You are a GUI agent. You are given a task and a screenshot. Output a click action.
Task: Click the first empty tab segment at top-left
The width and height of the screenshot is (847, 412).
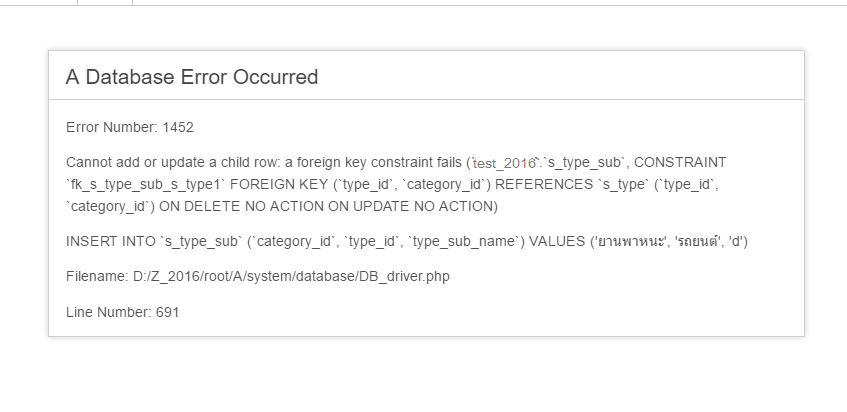pyautogui.click(x=38, y=2)
